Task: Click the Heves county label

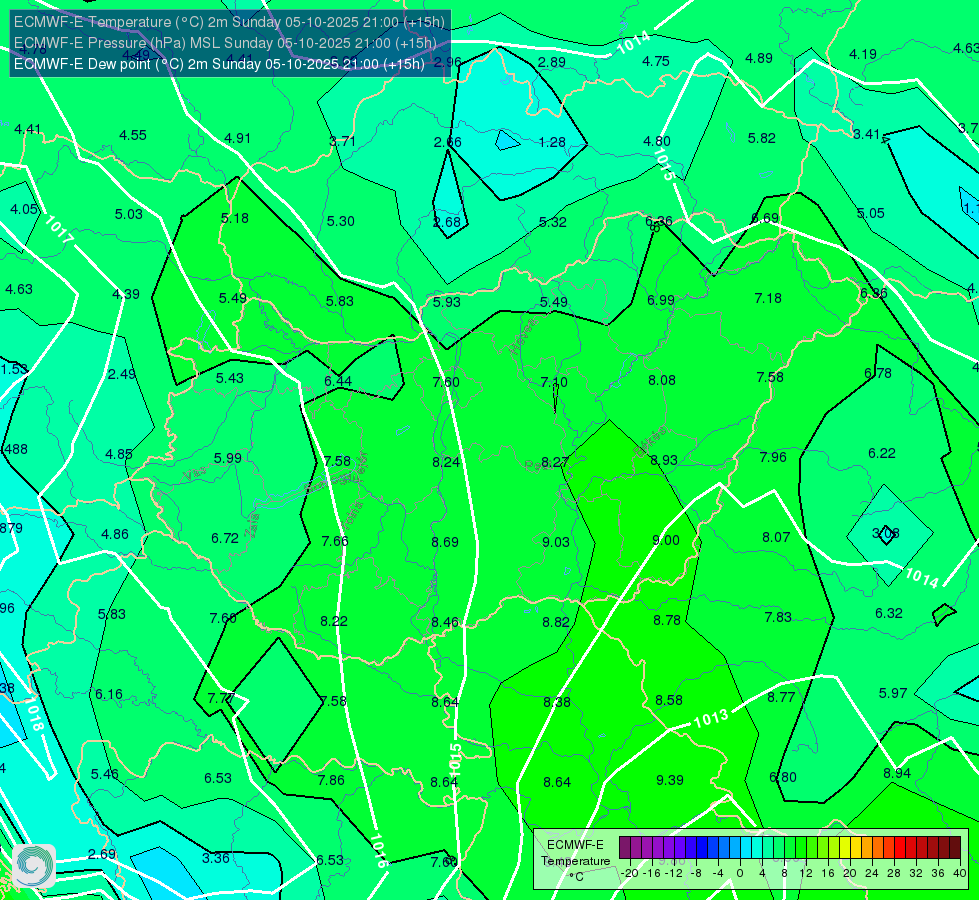Action: click(522, 335)
